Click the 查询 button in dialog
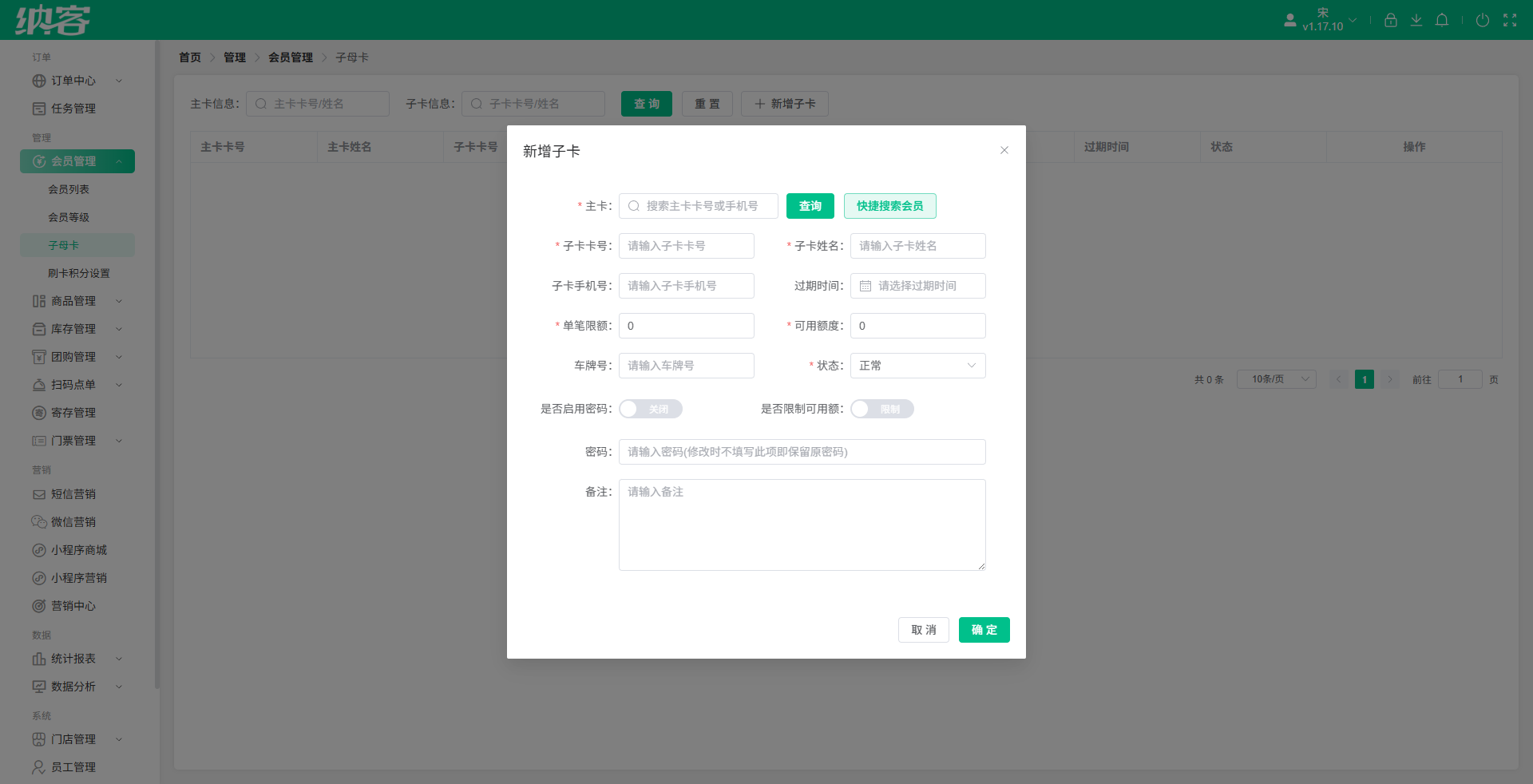Viewport: 1533px width, 784px height. 810,206
